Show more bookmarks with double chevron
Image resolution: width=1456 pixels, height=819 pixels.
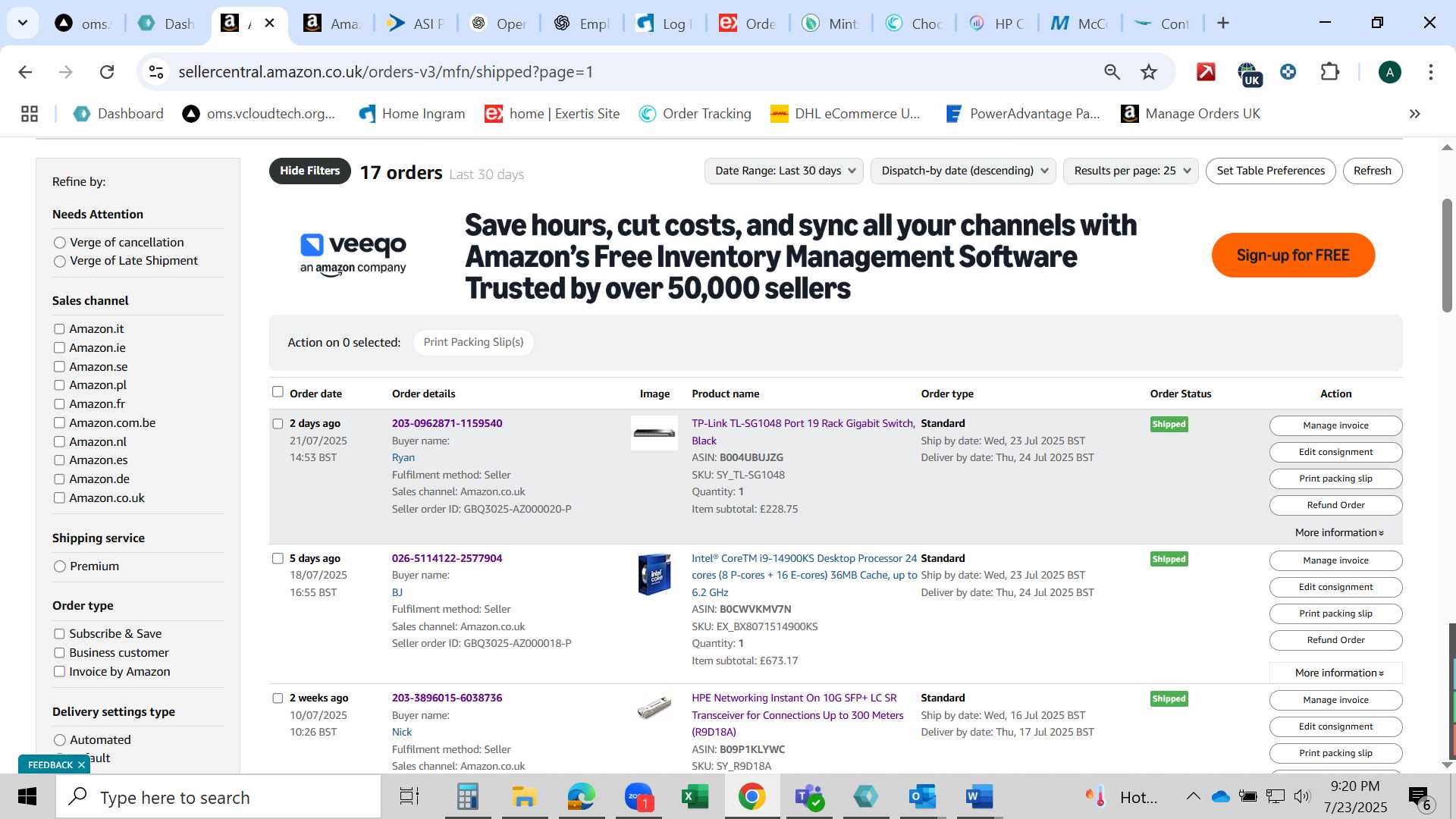[x=1414, y=114]
